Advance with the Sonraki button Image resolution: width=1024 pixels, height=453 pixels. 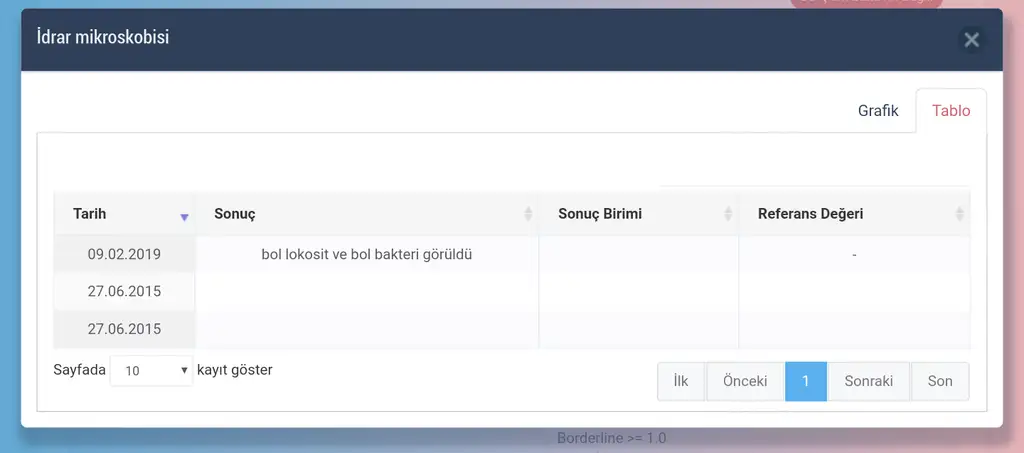click(x=868, y=381)
